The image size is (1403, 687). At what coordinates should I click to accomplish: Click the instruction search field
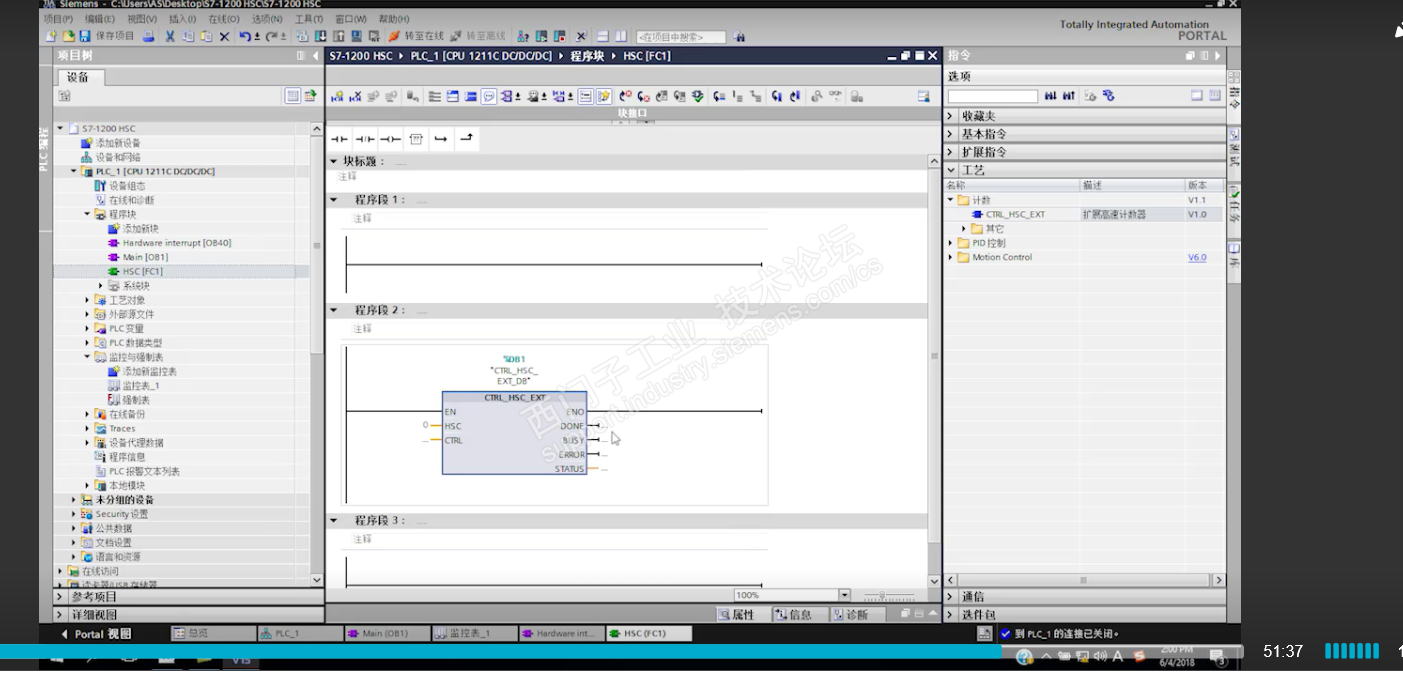pyautogui.click(x=993, y=96)
